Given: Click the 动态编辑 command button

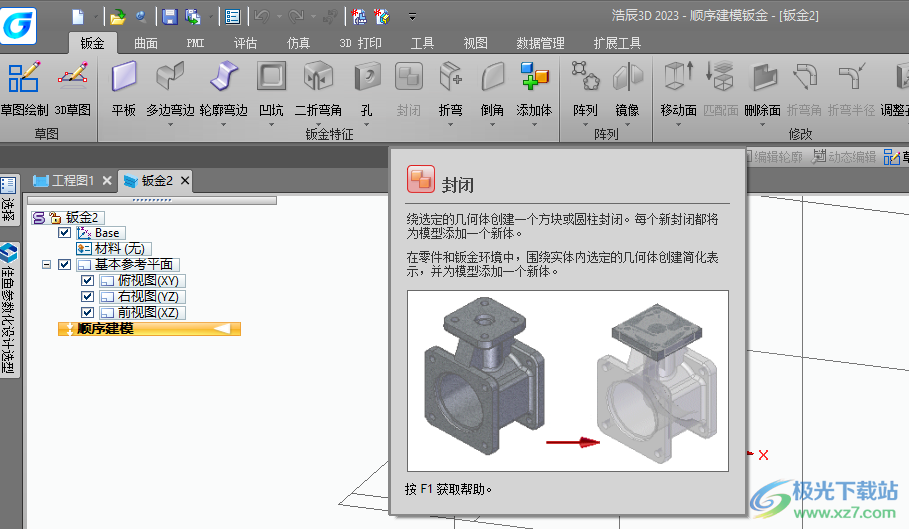Looking at the screenshot, I should (x=844, y=156).
